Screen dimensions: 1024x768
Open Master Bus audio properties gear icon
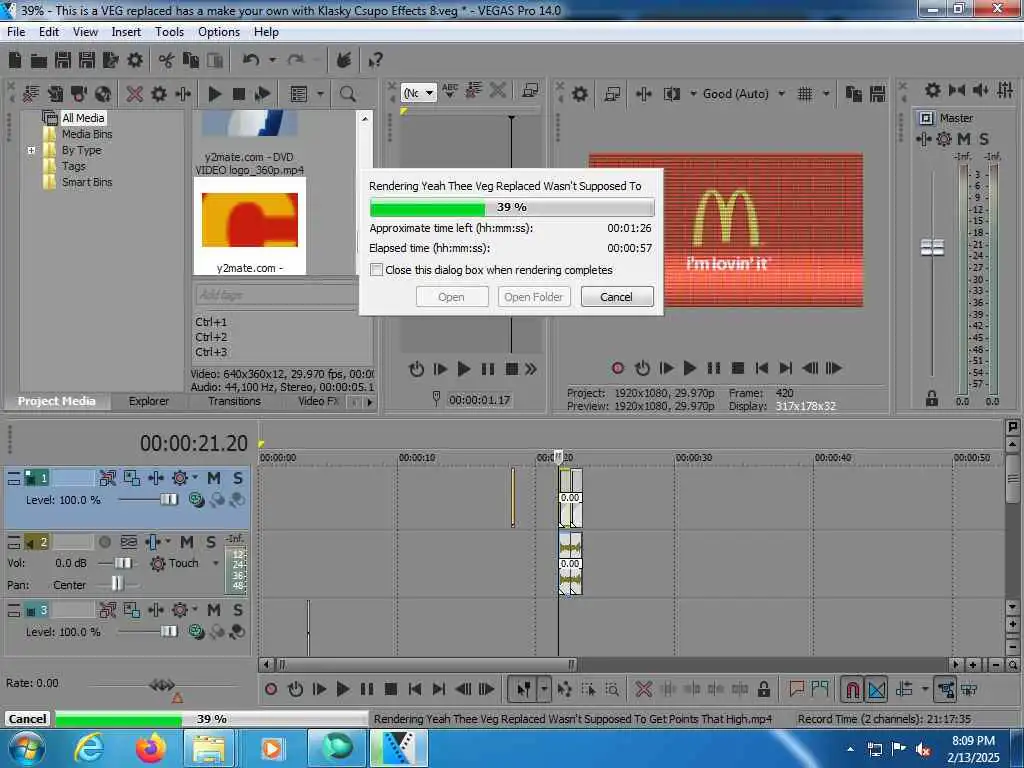933,90
